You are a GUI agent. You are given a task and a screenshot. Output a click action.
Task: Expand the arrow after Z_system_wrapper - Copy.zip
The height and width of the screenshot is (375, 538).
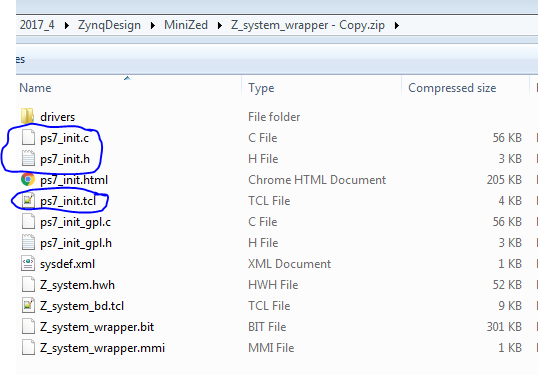[x=397, y=25]
